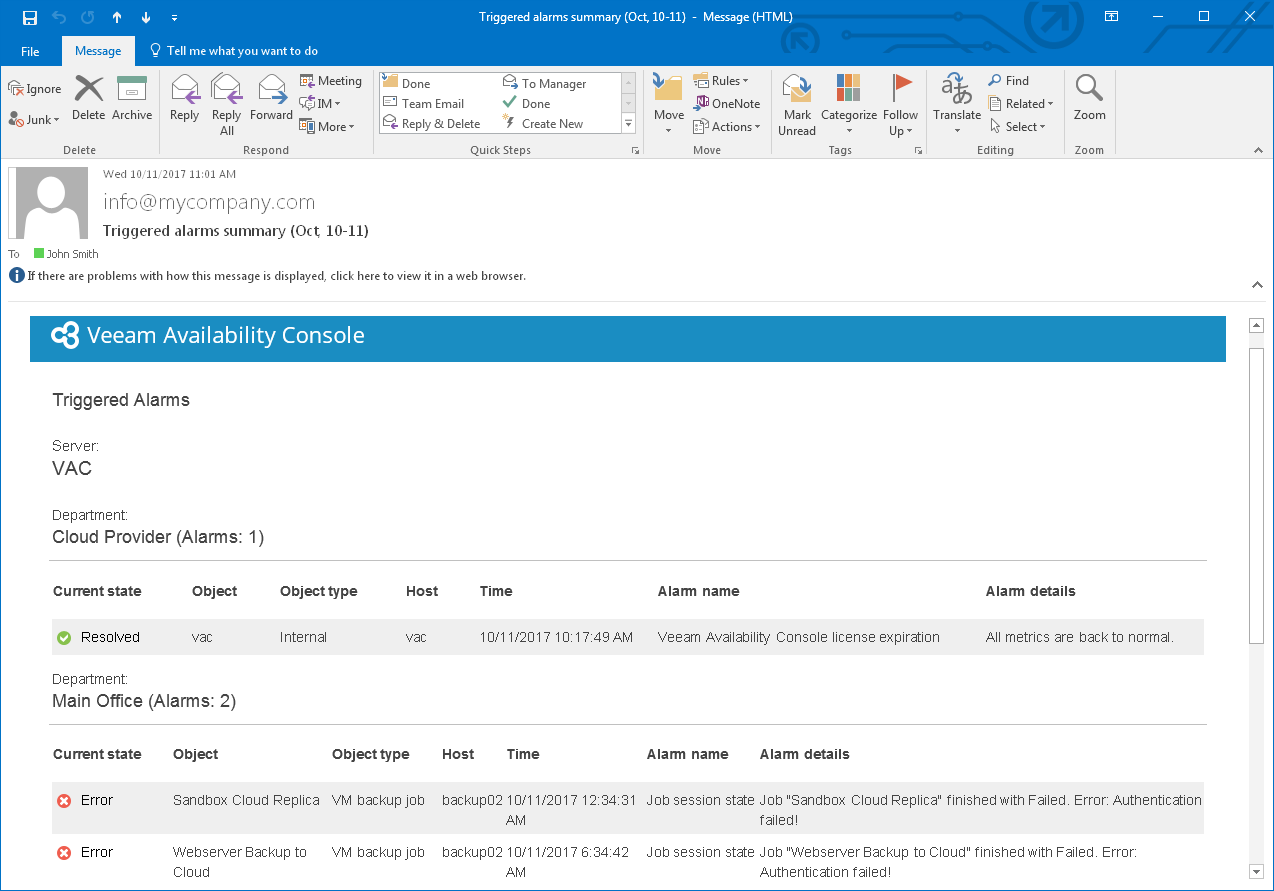Click "Veeam Availability Console license expiration" text
Screen dimensions: 1274x891
(x=799, y=637)
